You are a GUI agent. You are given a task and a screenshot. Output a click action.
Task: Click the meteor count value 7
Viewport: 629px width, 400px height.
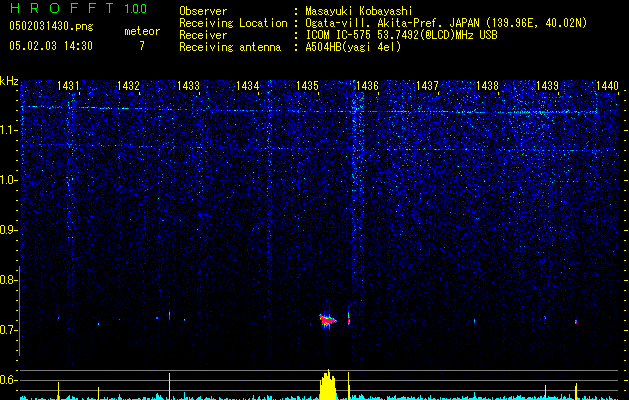tap(142, 46)
